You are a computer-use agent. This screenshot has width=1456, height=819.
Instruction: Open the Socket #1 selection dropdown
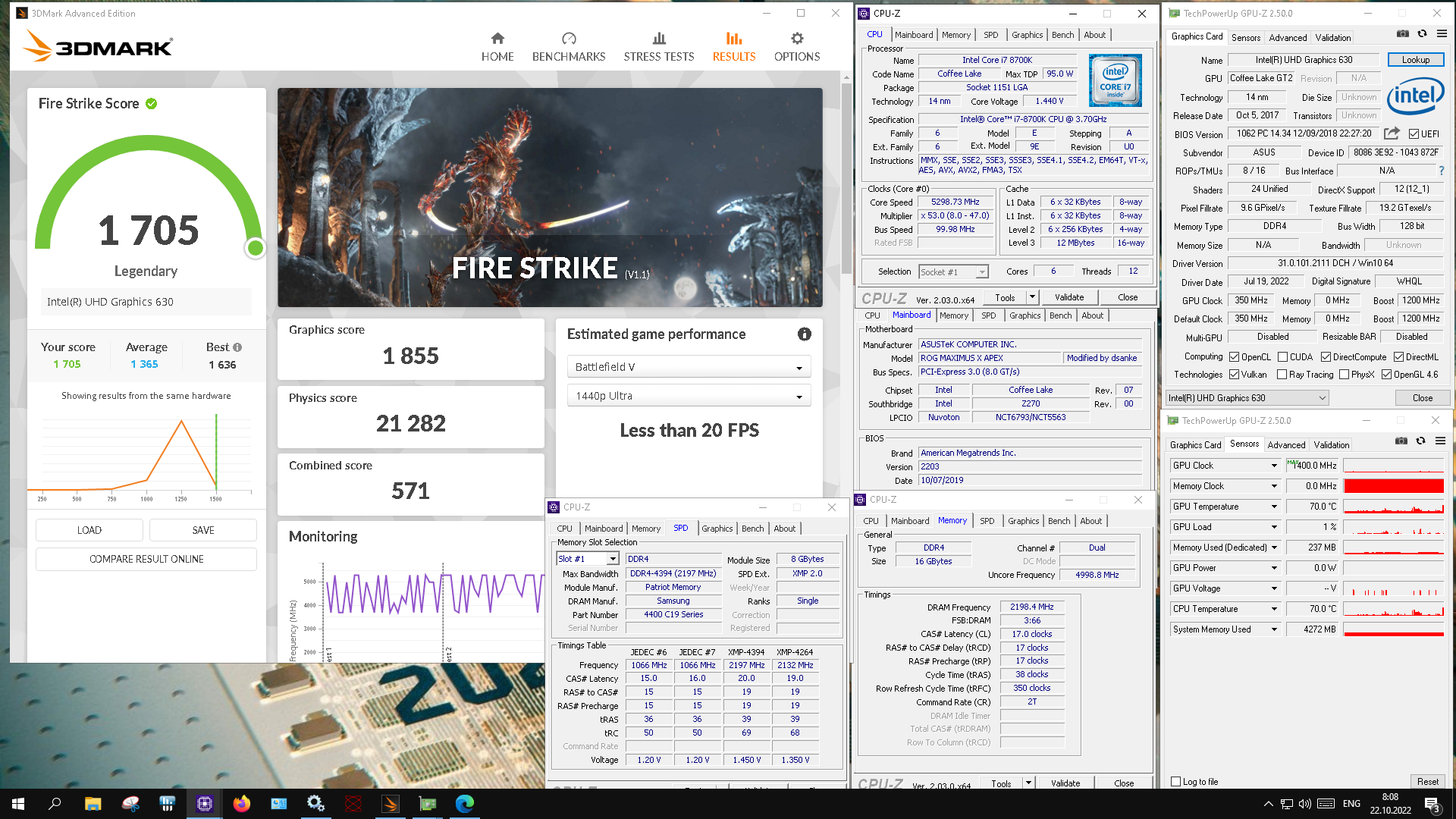tap(953, 271)
